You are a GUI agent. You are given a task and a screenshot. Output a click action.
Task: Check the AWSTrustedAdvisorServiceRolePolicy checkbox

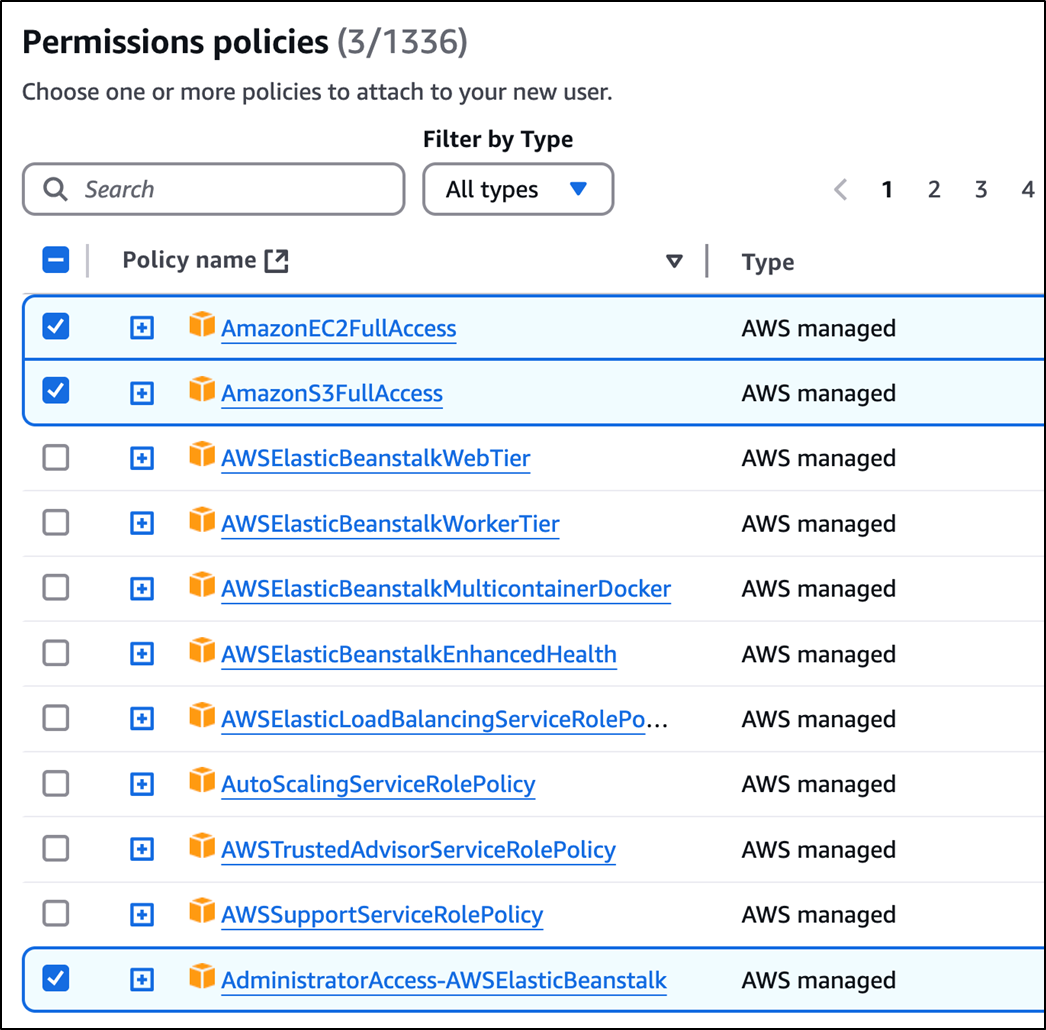click(55, 849)
